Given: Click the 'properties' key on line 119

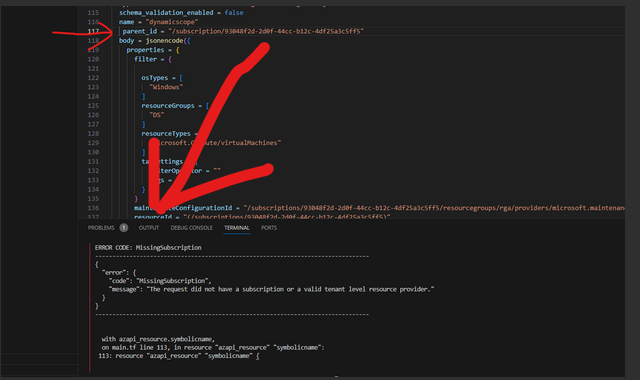Looking at the screenshot, I should click(145, 50).
